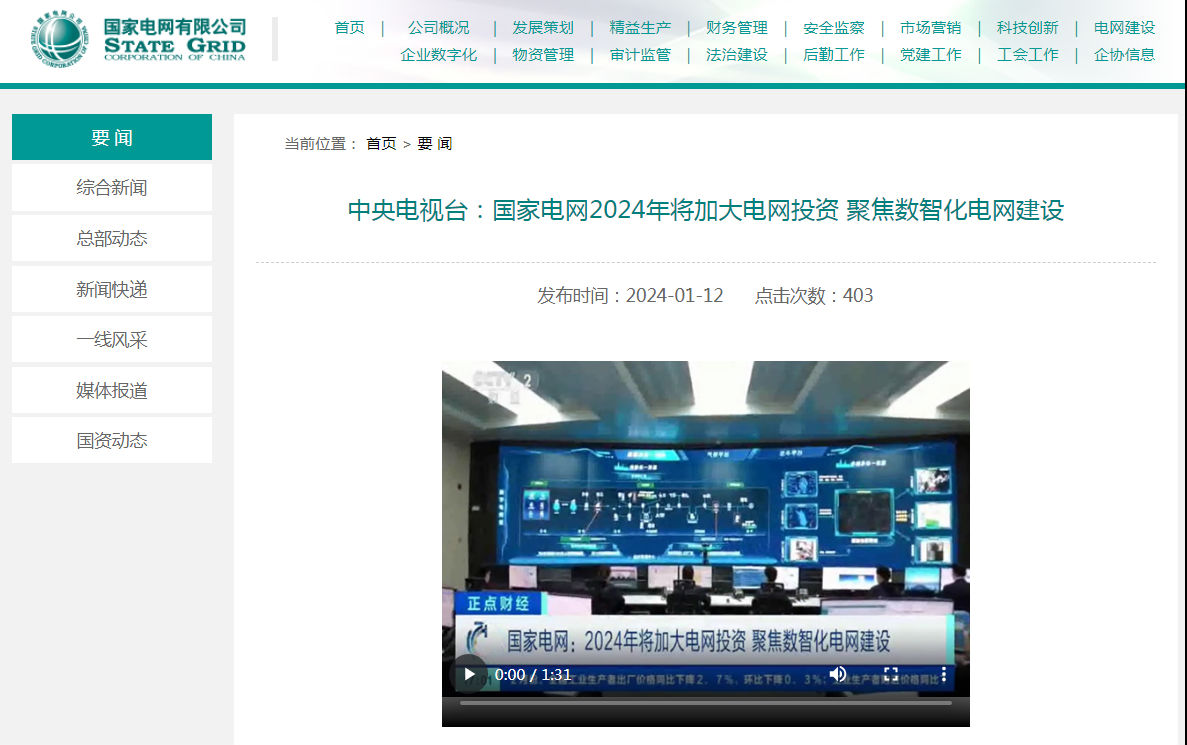Screen dimensions: 1187x745
Task: Click the 国家电网有限公司 State Grid title text
Action: click(x=175, y=39)
